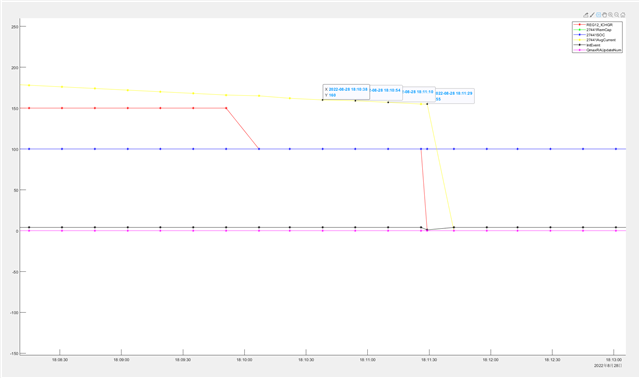Select the Pan hand tool
Viewport: 640px width, 378px height.
point(604,15)
